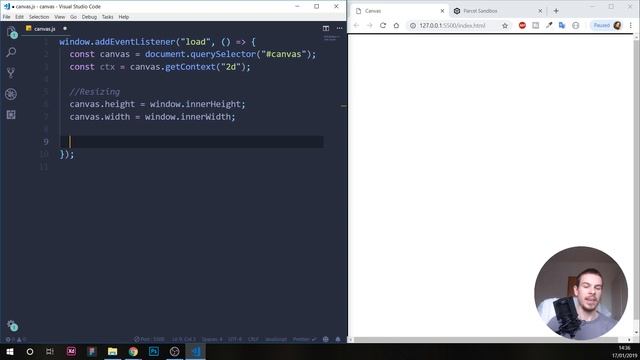This screenshot has height=360, width=640.
Task: Open the Source Control view
Action: click(x=11, y=73)
